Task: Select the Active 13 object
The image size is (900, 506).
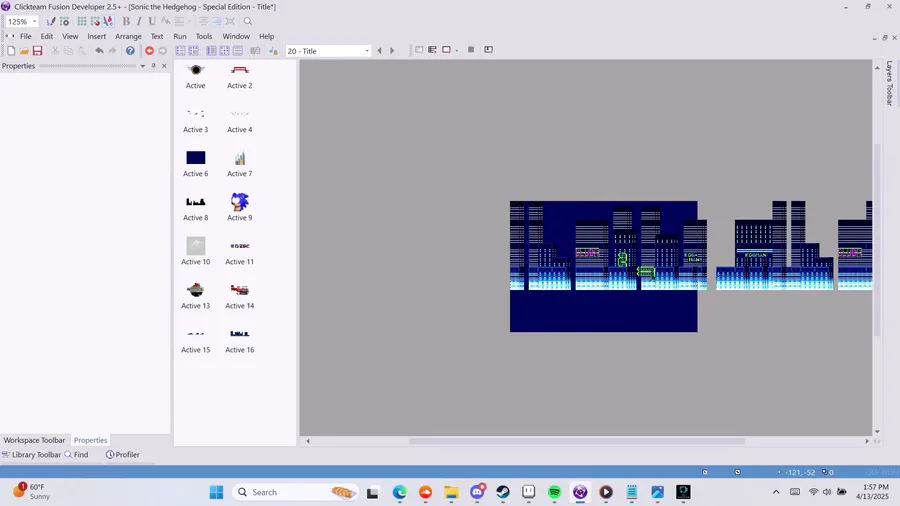Action: coord(196,295)
